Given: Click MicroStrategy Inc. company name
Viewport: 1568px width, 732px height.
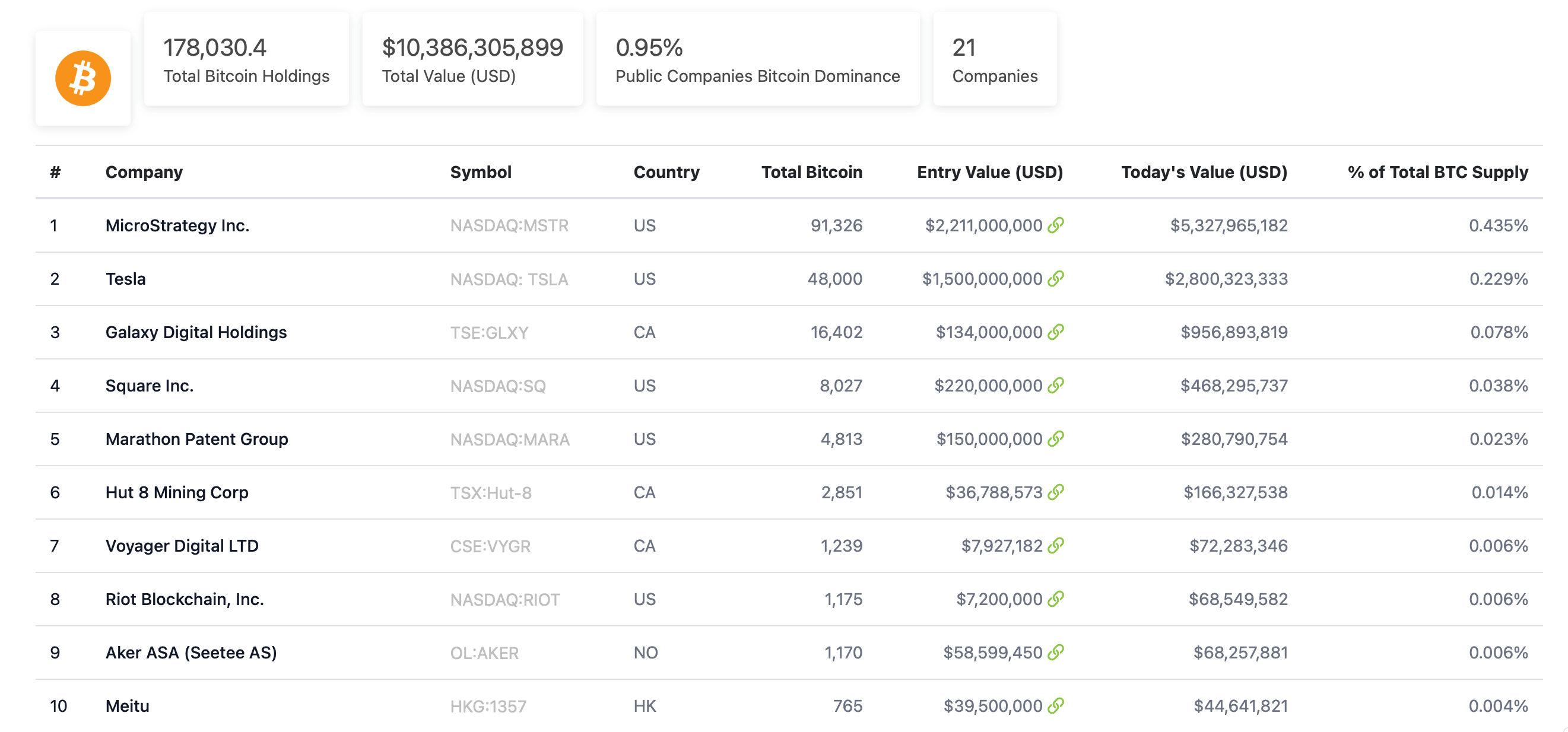Looking at the screenshot, I should click(x=177, y=226).
